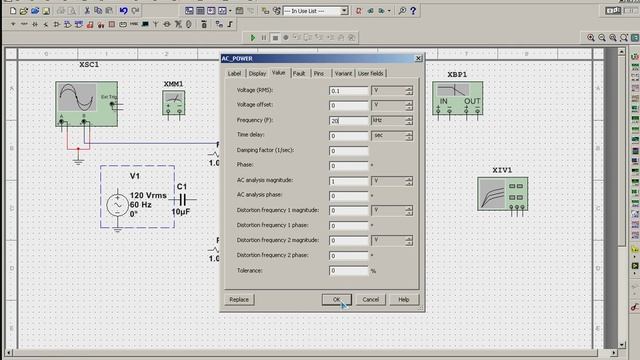640x360 pixels.
Task: Save the current design
Action: 46,11
